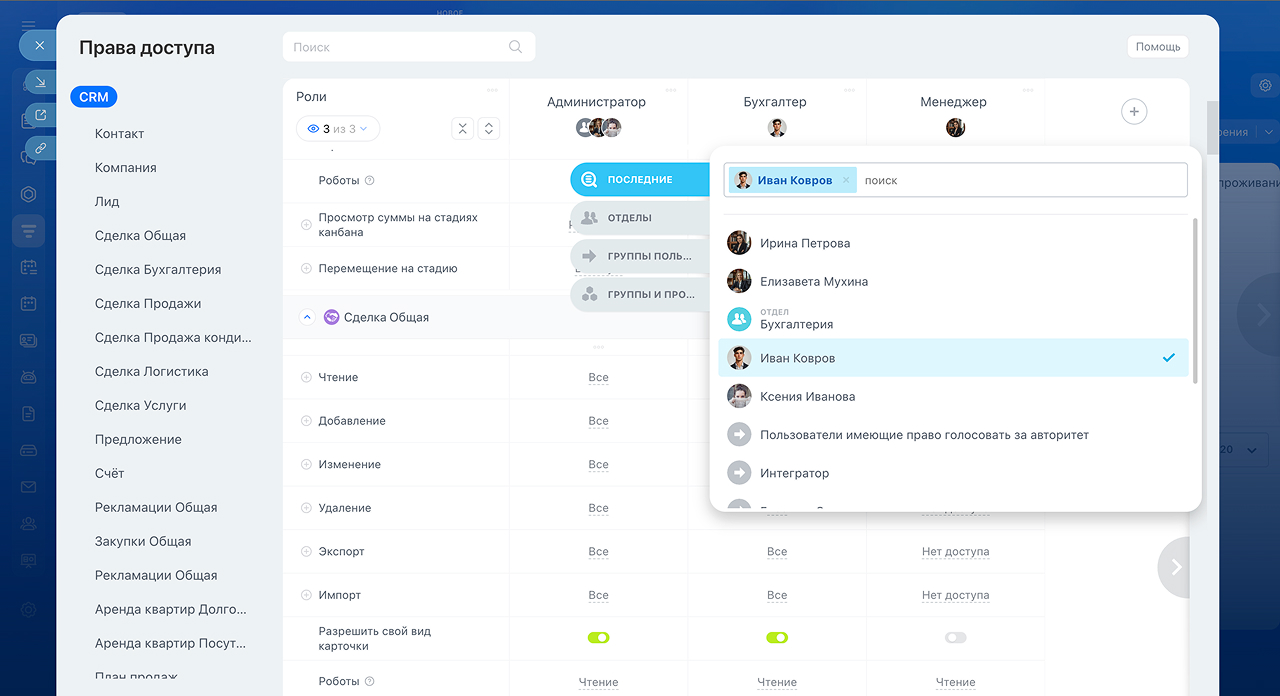Screen dimensions: 1280x696
Task: Disable custom card view toggle for Бухгалтер
Action: [x=777, y=638]
